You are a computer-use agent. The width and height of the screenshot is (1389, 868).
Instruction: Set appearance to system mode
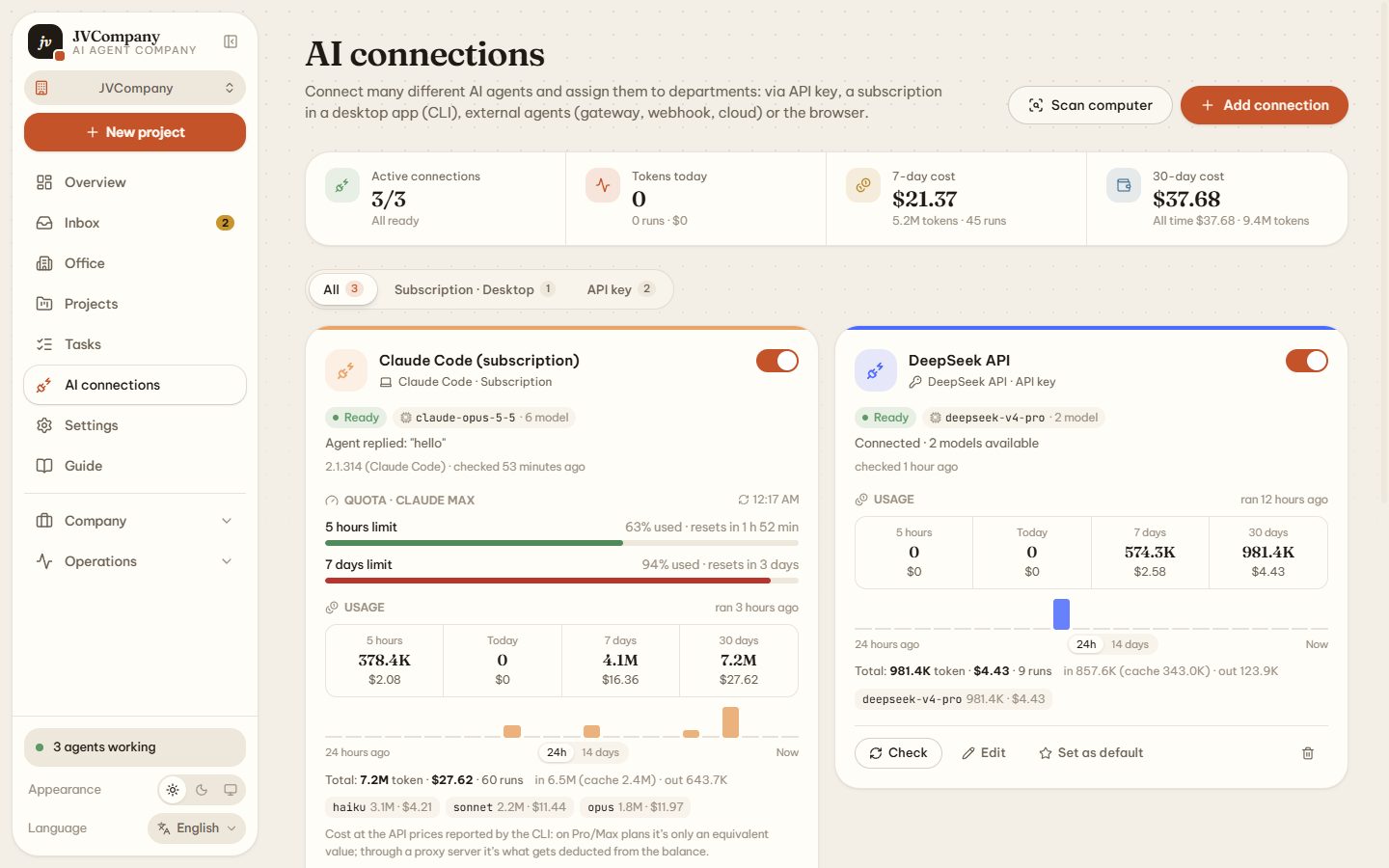coord(231,790)
